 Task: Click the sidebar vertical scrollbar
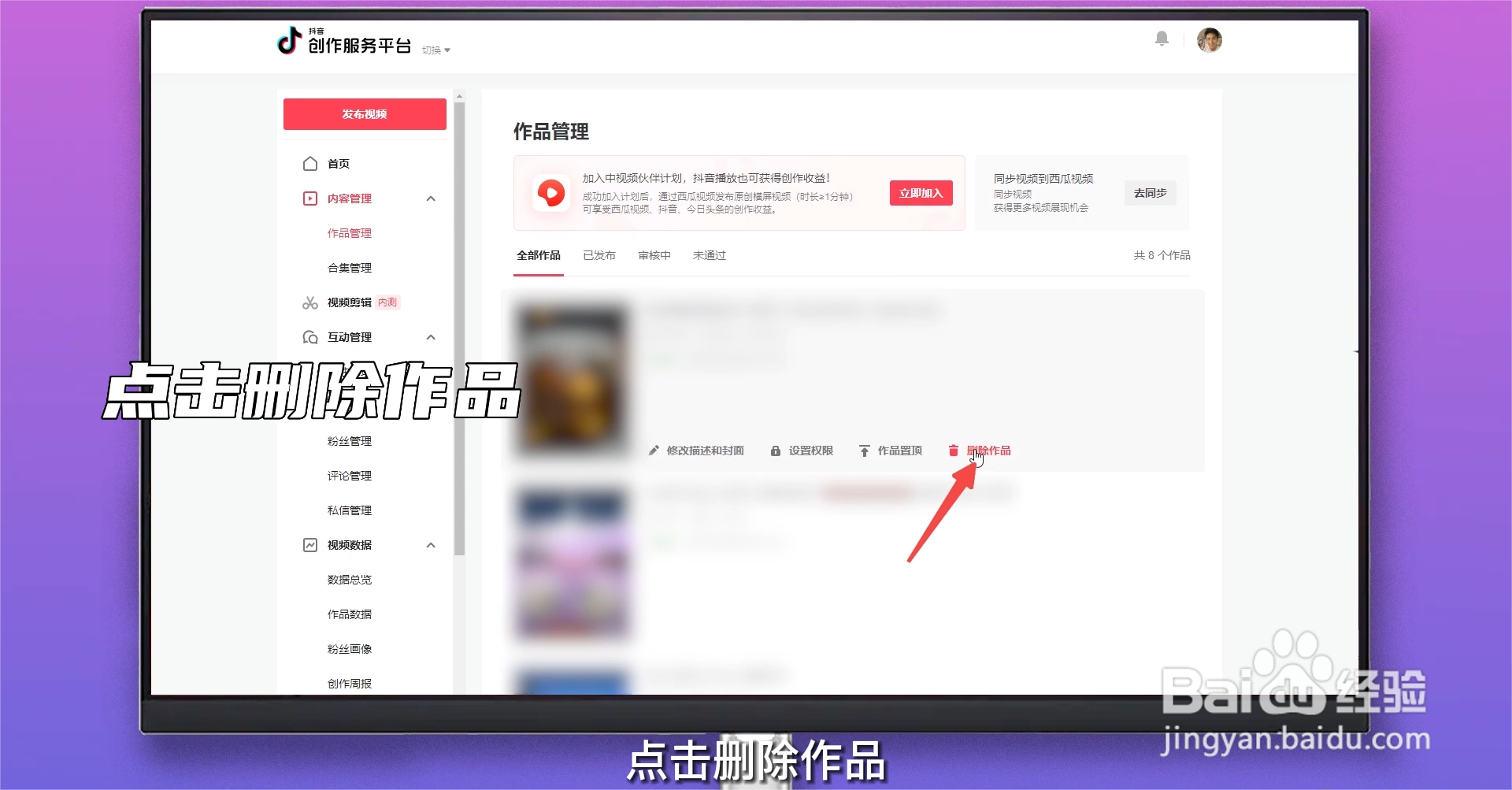[460, 329]
